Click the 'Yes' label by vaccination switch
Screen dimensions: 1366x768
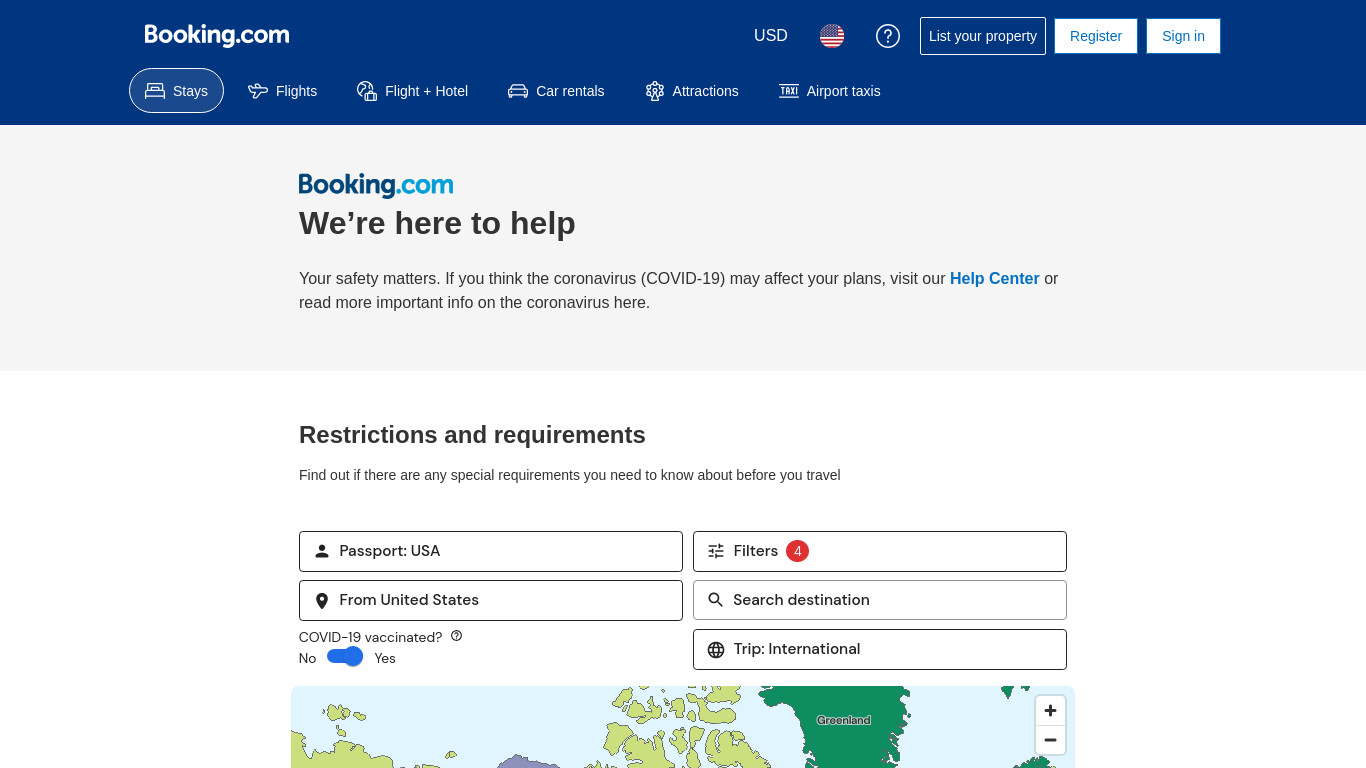tap(385, 658)
